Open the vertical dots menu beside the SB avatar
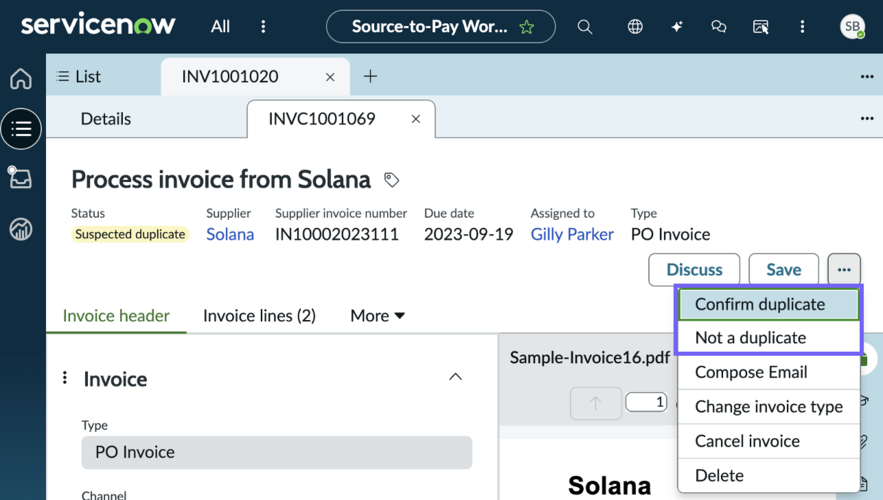Screen dimensions: 883x500 coord(802,26)
